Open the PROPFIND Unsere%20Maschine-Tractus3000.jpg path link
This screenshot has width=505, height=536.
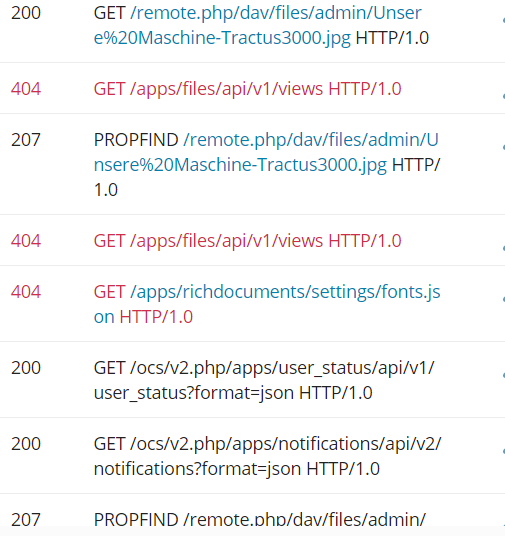(266, 152)
